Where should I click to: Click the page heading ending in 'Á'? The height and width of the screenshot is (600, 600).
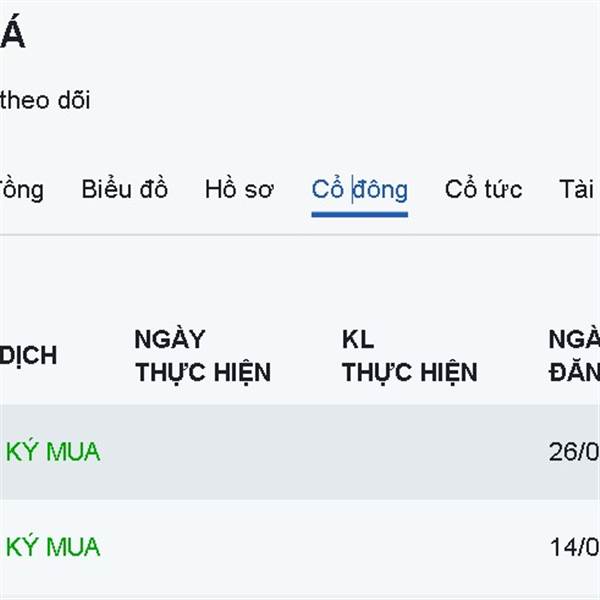tap(12, 36)
